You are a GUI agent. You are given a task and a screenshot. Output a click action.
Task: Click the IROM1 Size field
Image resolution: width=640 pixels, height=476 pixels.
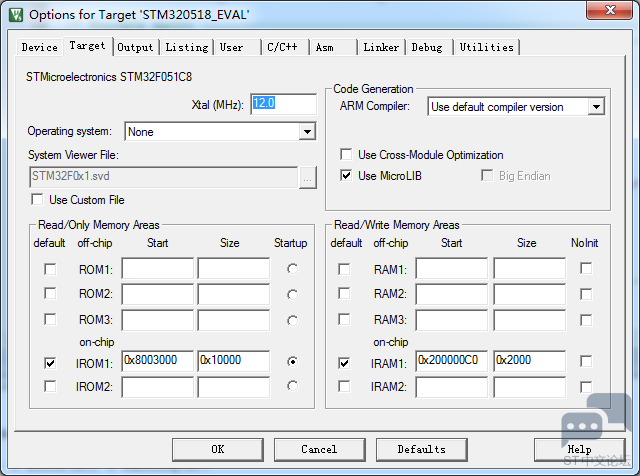pyautogui.click(x=233, y=360)
